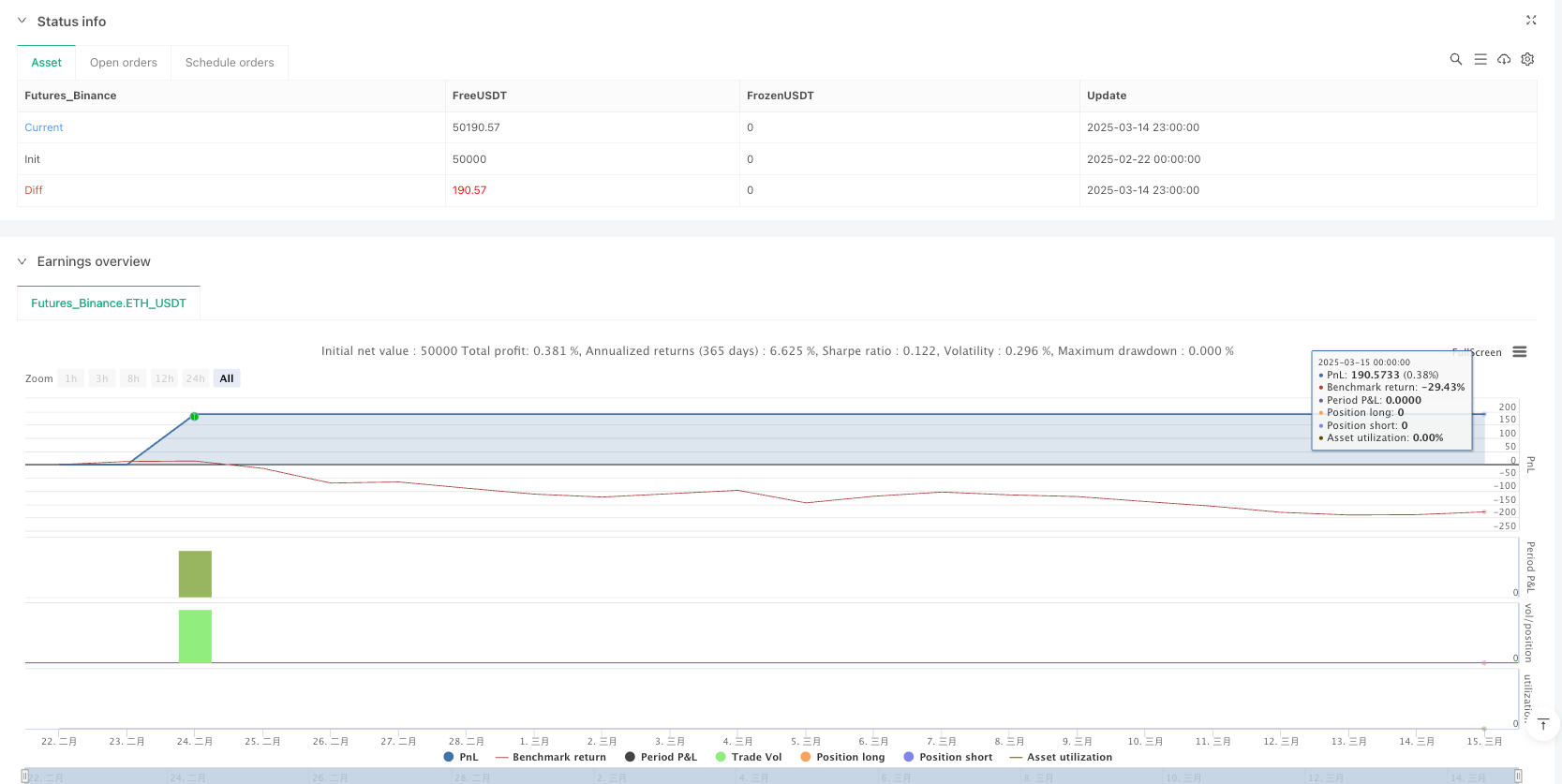Grab the right navigator range handle
The image size is (1562, 784).
tap(1518, 776)
